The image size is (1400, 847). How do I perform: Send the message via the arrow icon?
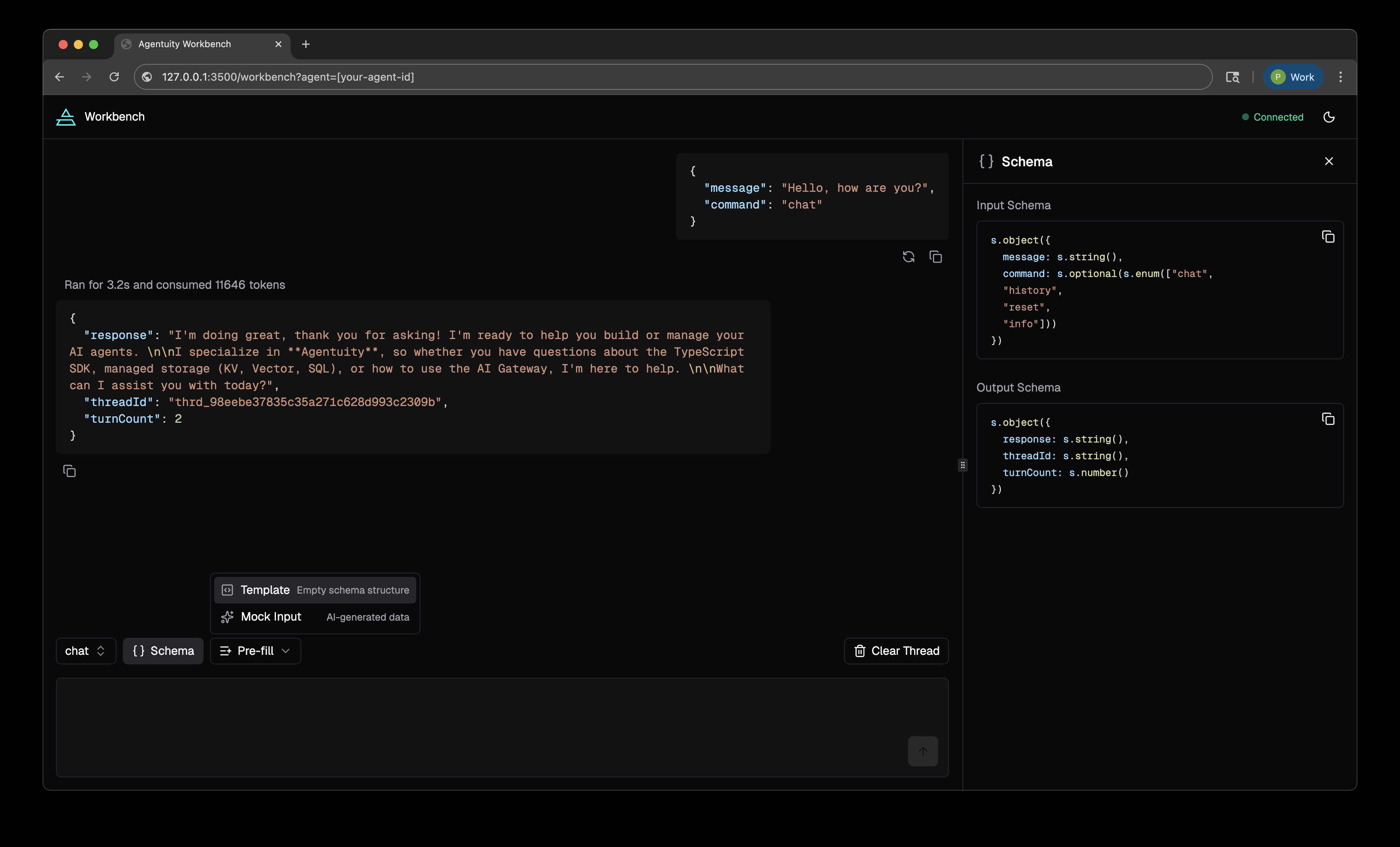[x=922, y=751]
